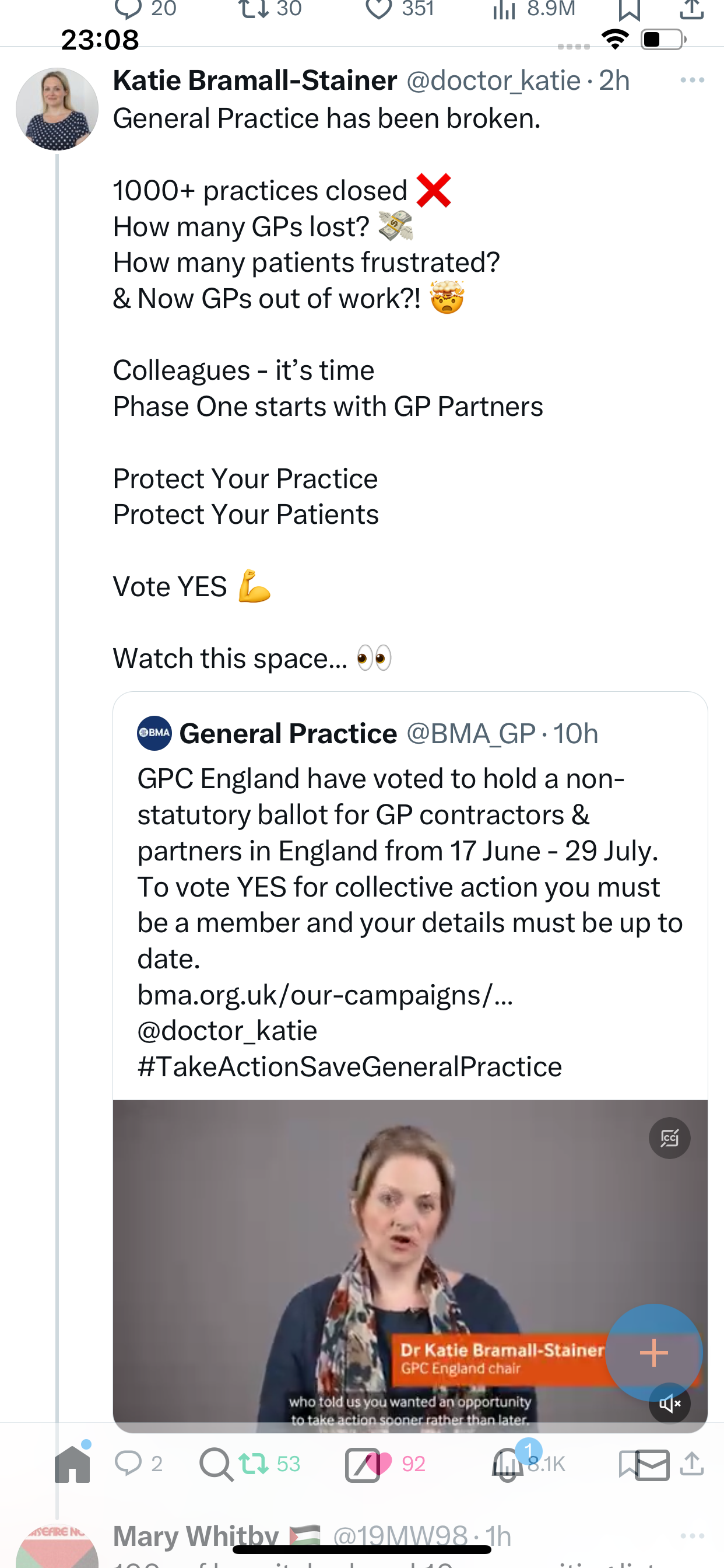
Task: Open the messages envelope
Action: (x=652, y=1465)
